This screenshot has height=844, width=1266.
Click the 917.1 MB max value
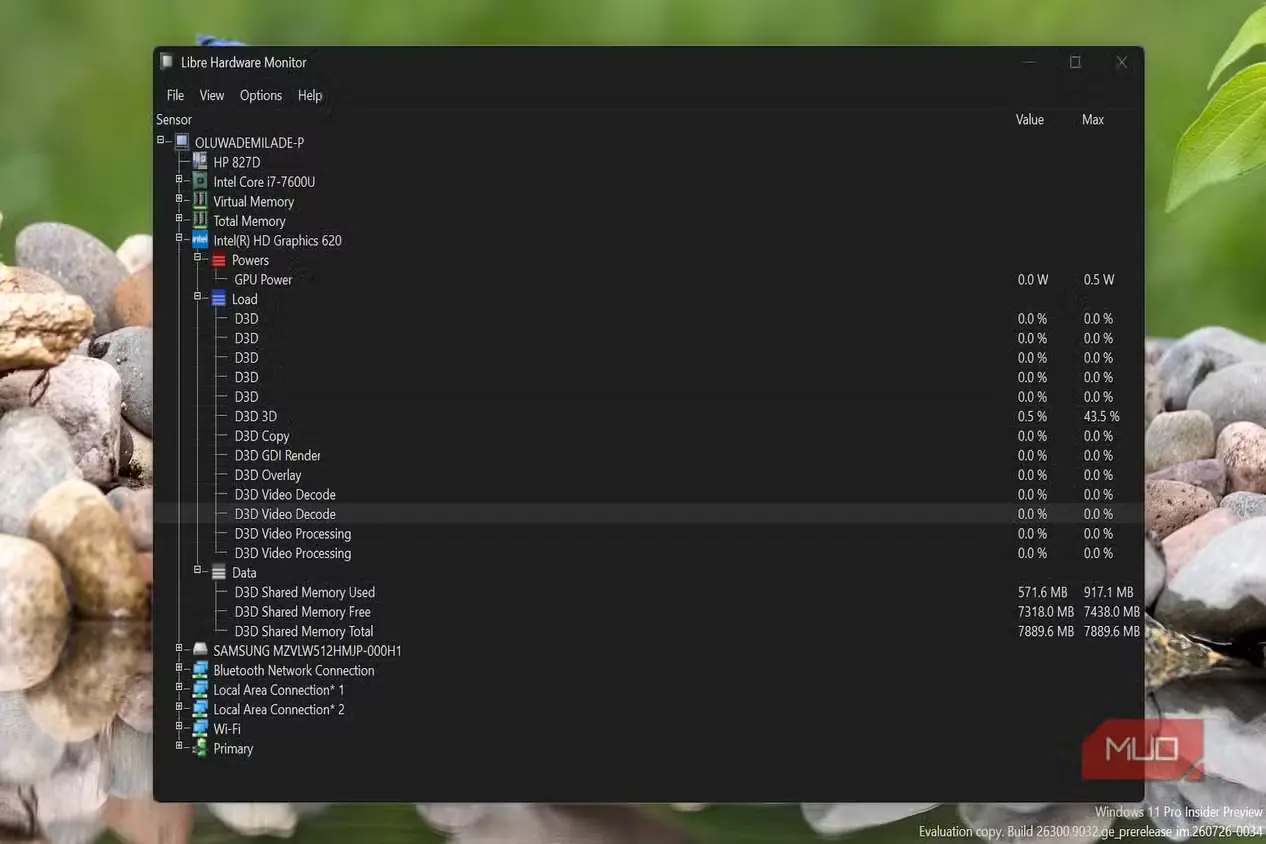[x=1108, y=592]
